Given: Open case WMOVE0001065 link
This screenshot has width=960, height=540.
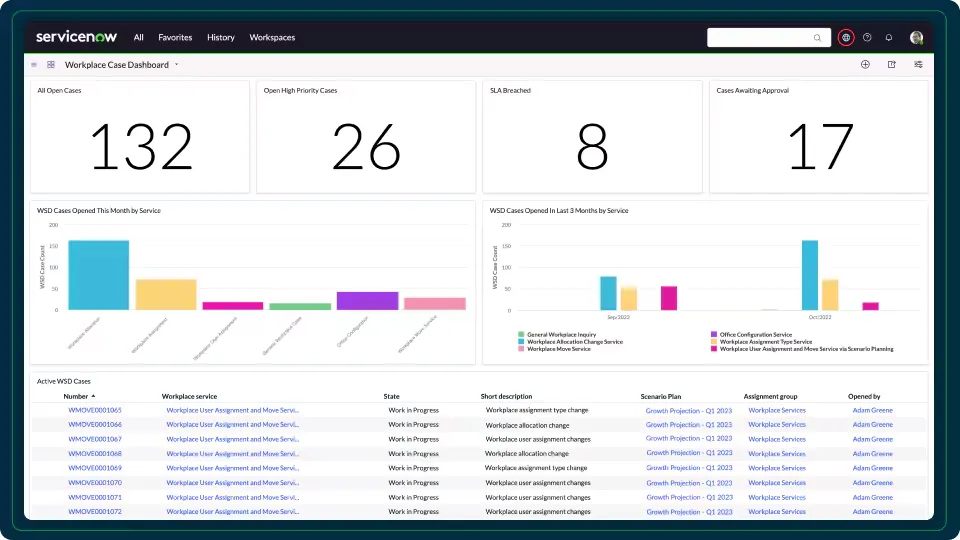Looking at the screenshot, I should (x=95, y=410).
